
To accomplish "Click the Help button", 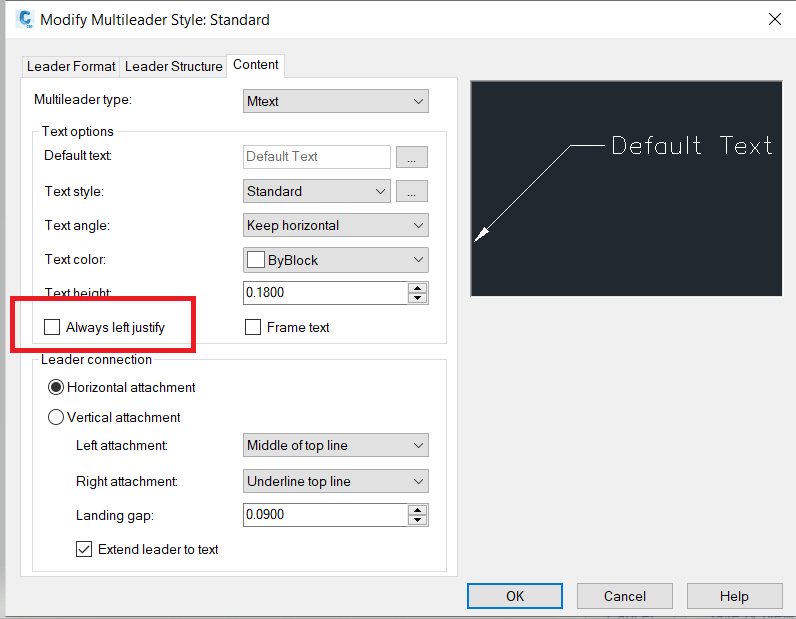I will pos(734,596).
